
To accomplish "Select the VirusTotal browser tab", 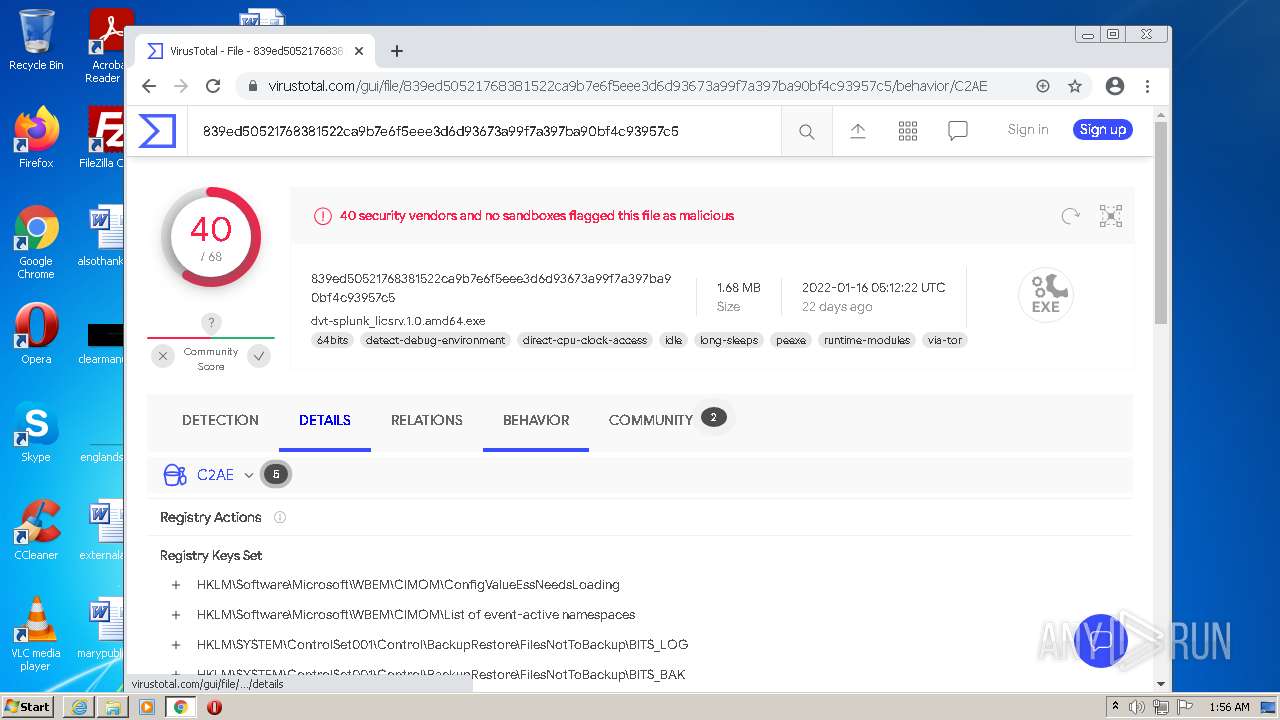I will (x=256, y=51).
